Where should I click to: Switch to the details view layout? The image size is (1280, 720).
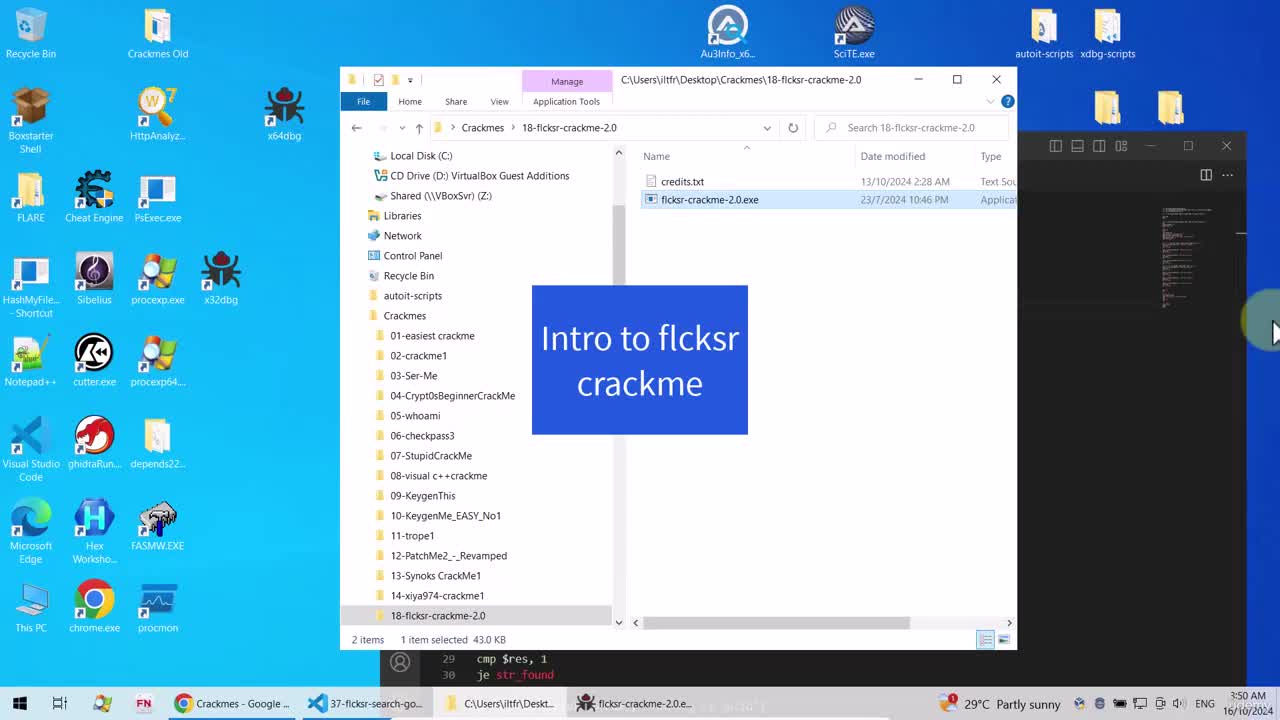click(985, 640)
